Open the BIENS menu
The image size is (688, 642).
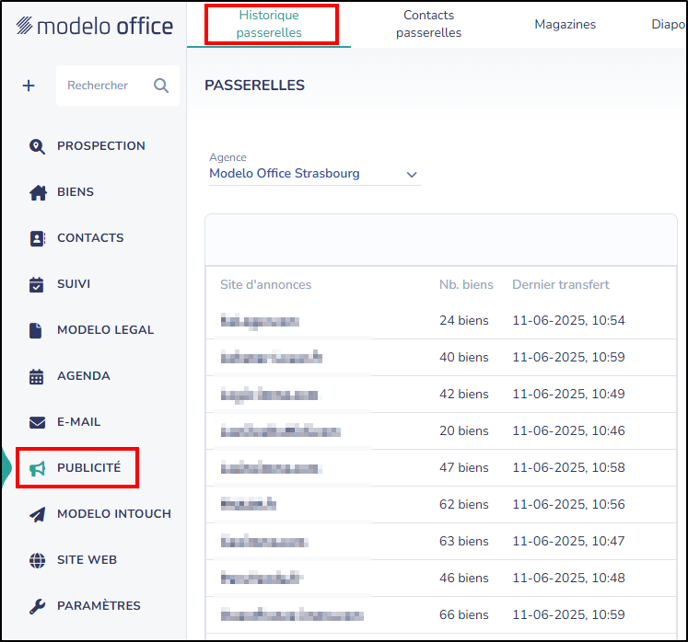coord(75,192)
